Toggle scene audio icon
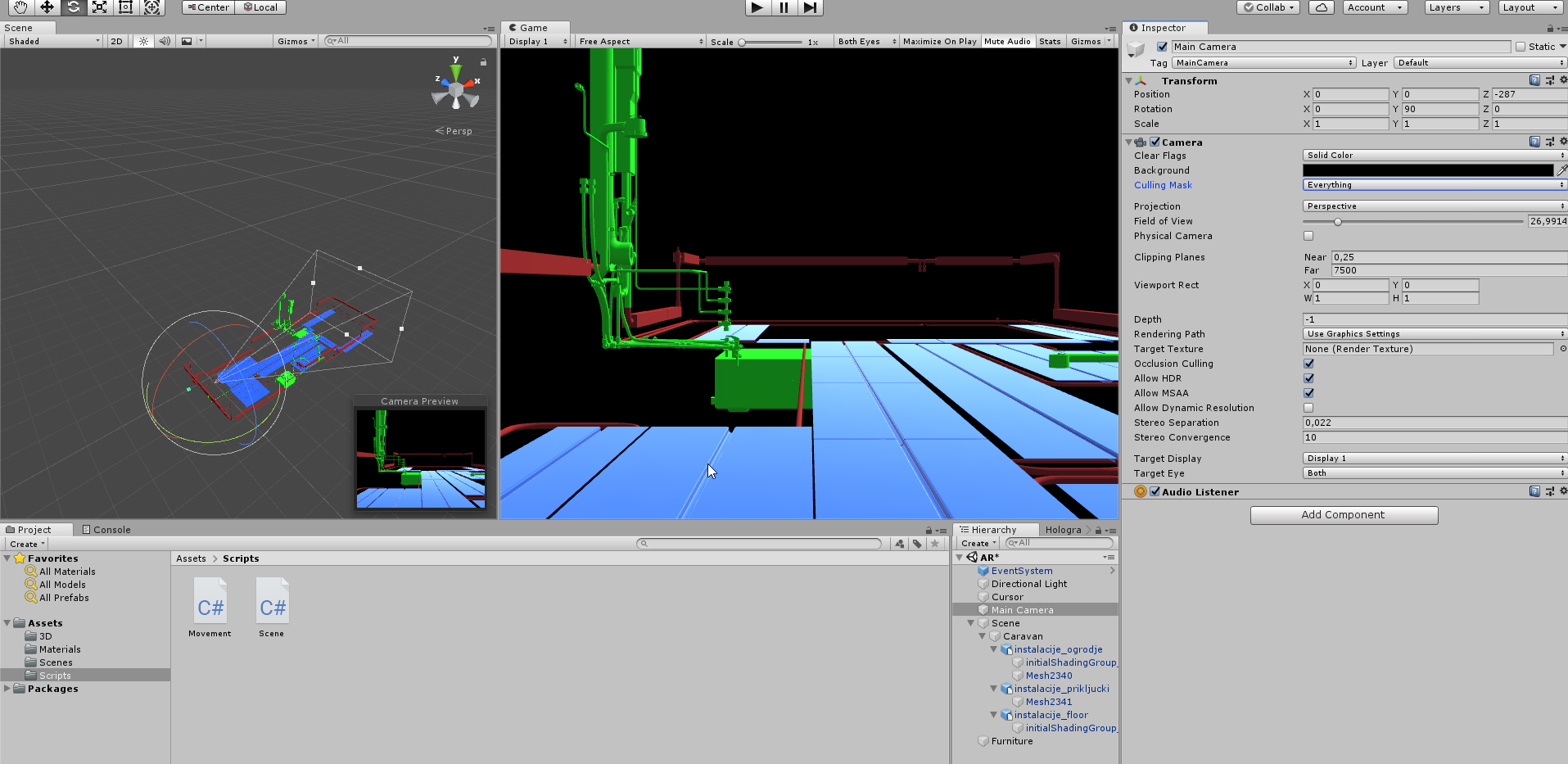The height and width of the screenshot is (764, 1568). [x=165, y=41]
